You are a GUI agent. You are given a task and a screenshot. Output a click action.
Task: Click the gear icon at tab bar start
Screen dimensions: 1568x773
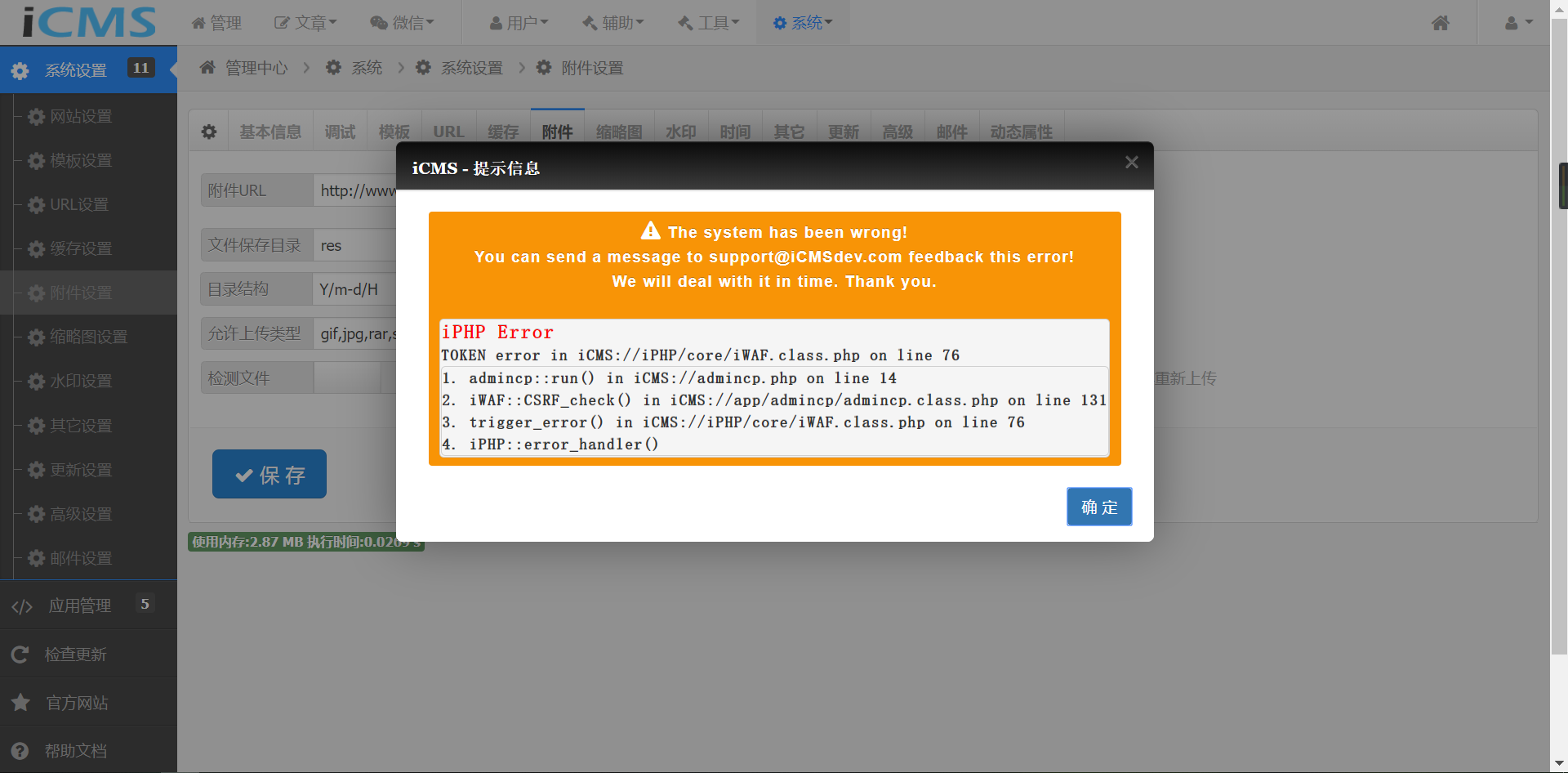coord(209,132)
